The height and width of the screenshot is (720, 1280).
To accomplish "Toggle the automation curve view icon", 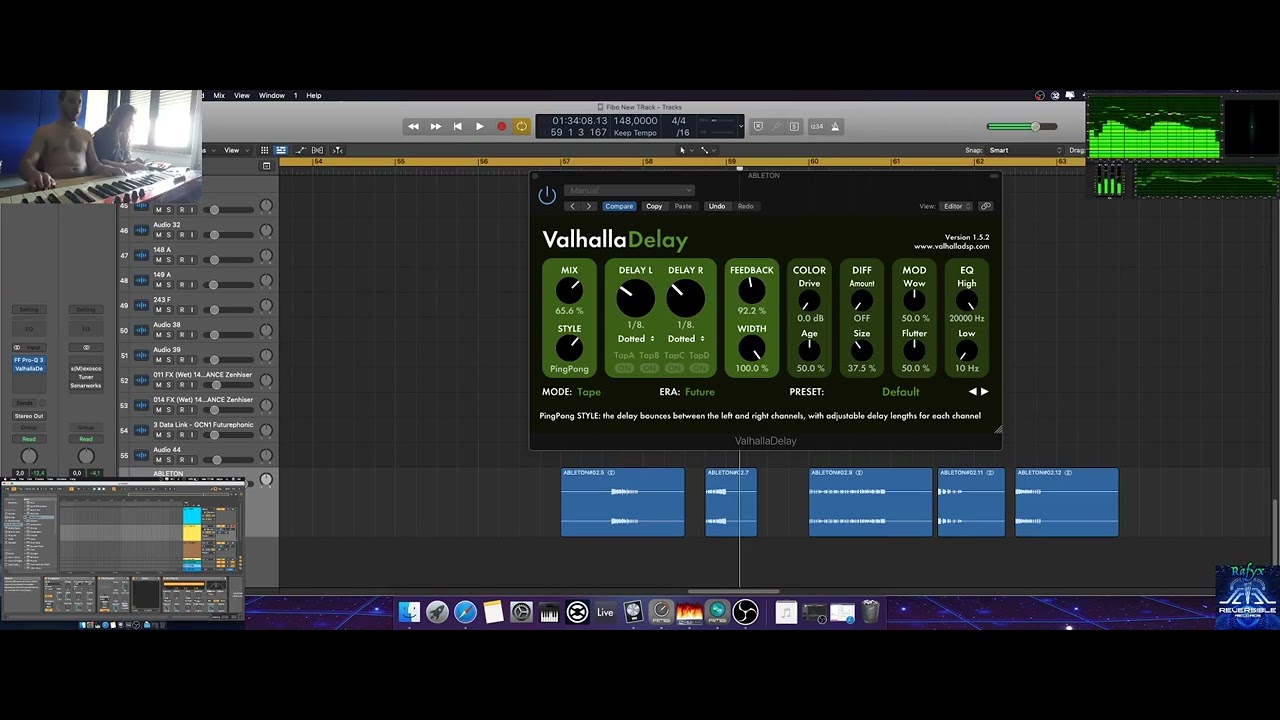I will (299, 150).
